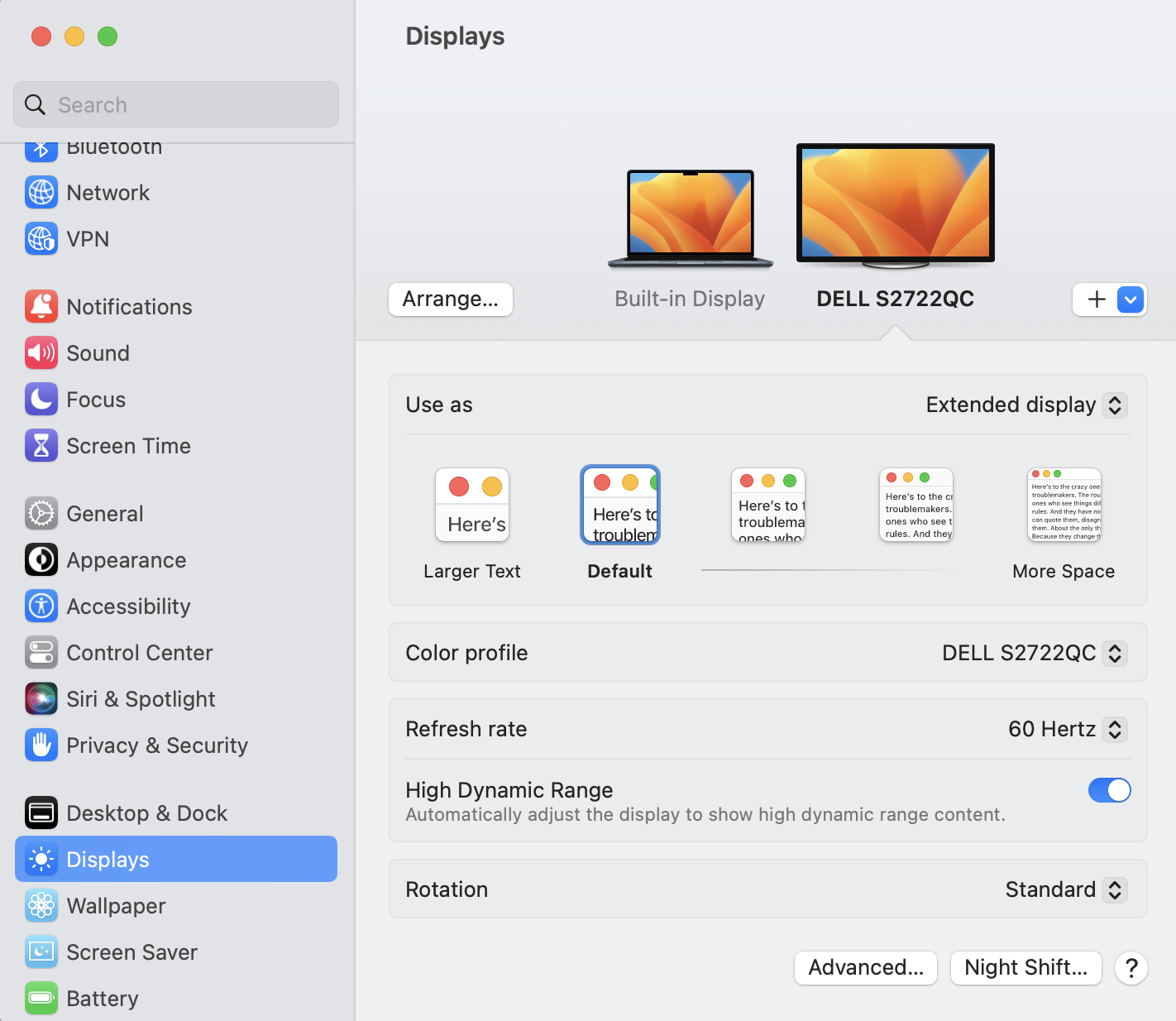Open Screen Saver in the sidebar
Viewport: 1176px width, 1021px height.
click(176, 951)
